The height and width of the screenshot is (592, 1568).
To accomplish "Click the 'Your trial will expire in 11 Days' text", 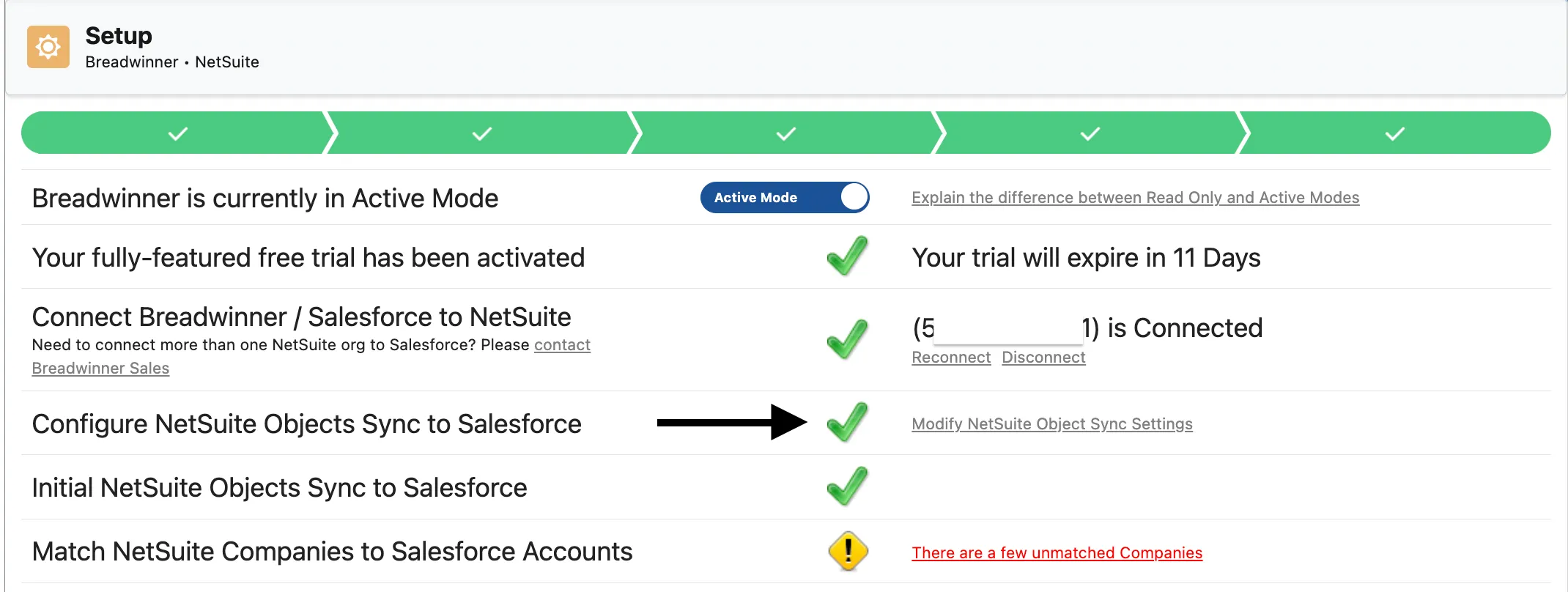I will click(x=1086, y=258).
